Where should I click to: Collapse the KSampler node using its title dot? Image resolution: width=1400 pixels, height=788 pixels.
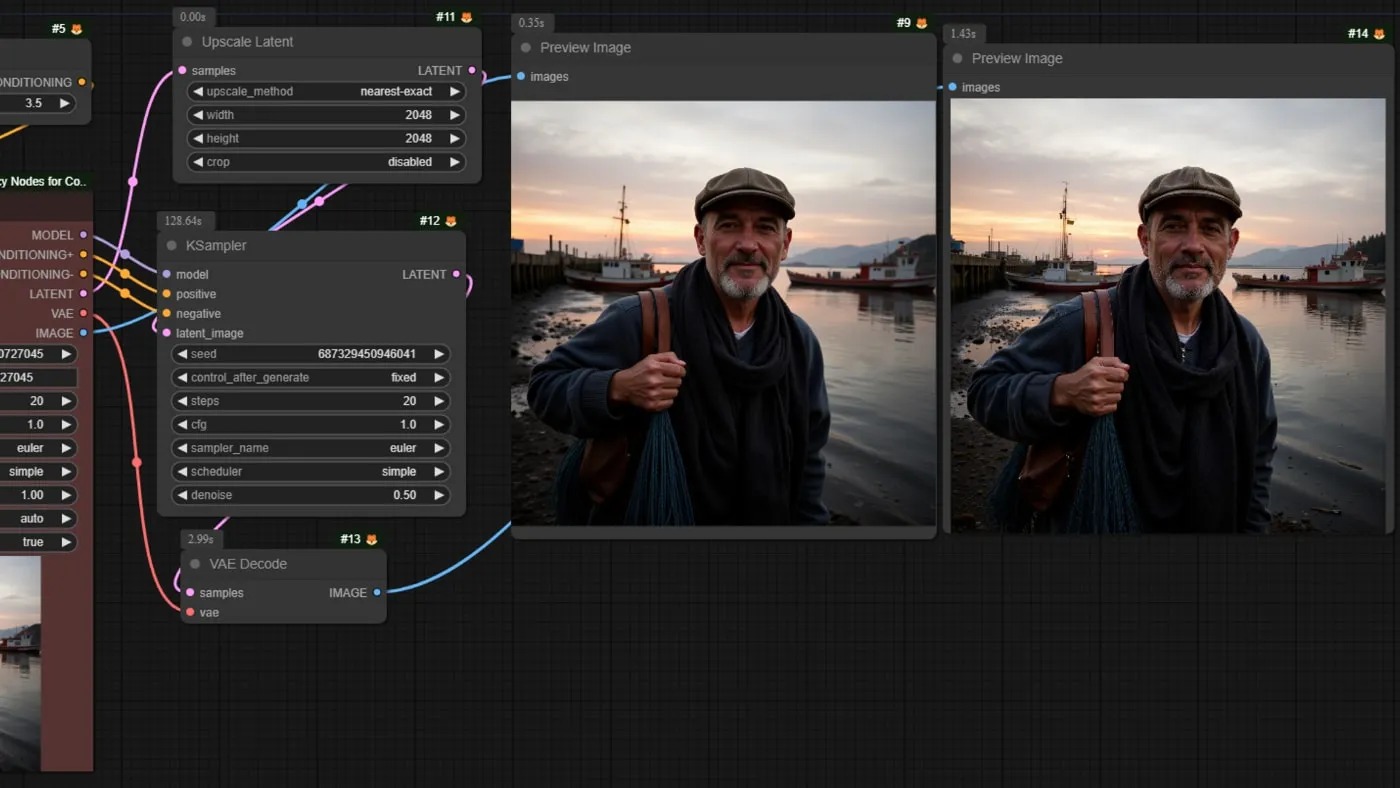pyautogui.click(x=171, y=246)
